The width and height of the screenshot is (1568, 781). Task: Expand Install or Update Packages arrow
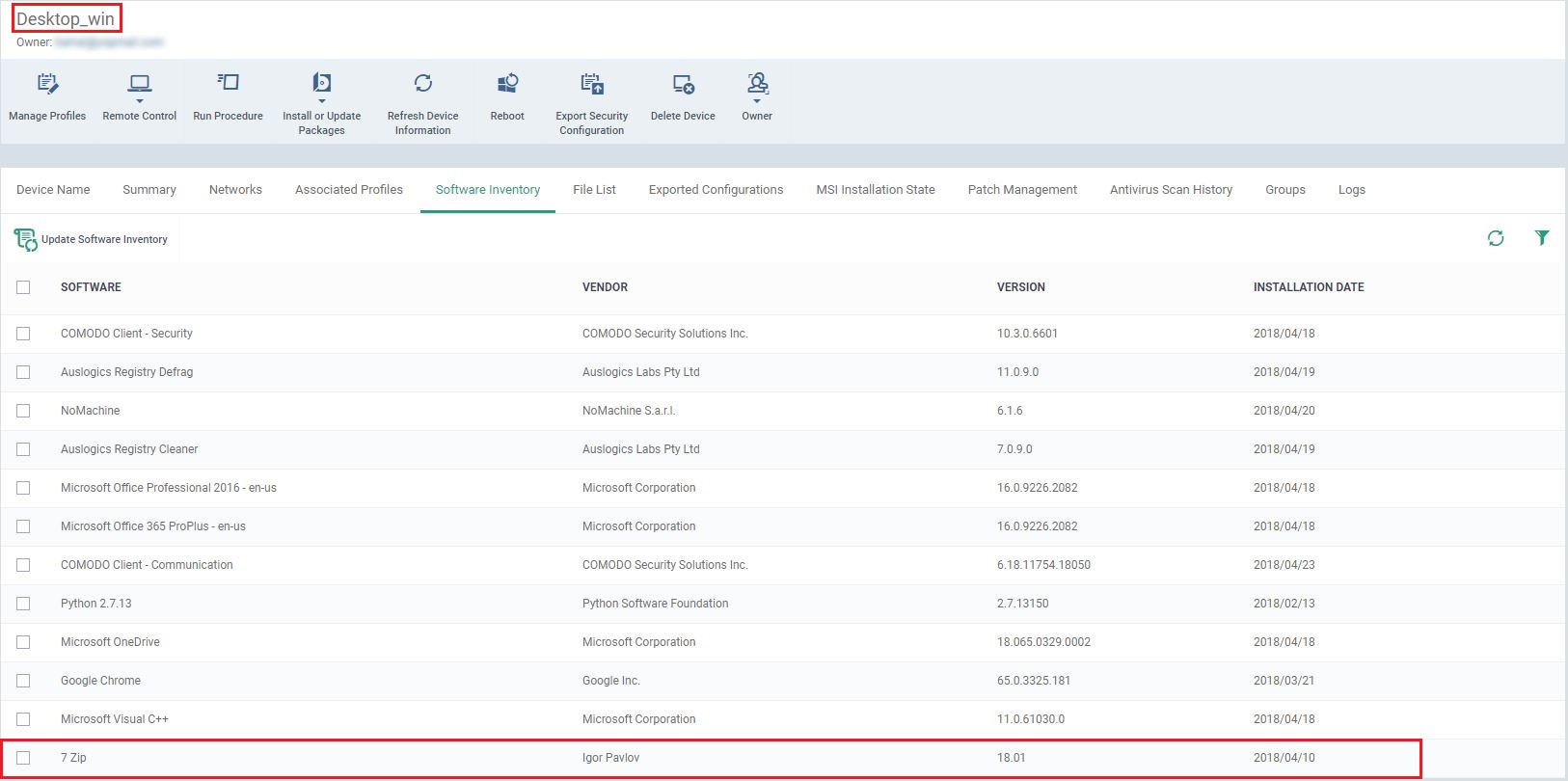click(322, 101)
